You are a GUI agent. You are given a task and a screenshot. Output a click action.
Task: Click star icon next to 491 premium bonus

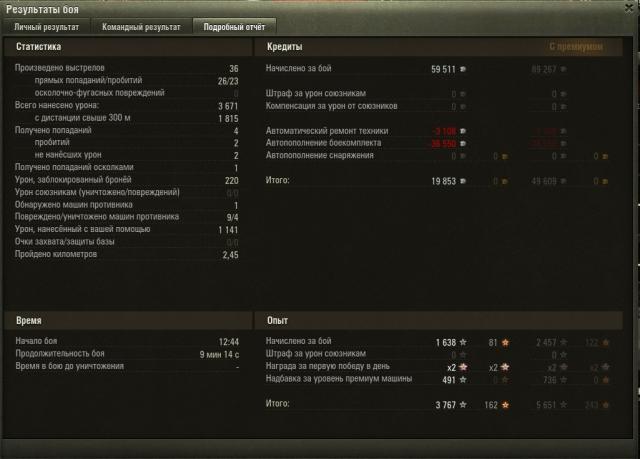point(463,379)
